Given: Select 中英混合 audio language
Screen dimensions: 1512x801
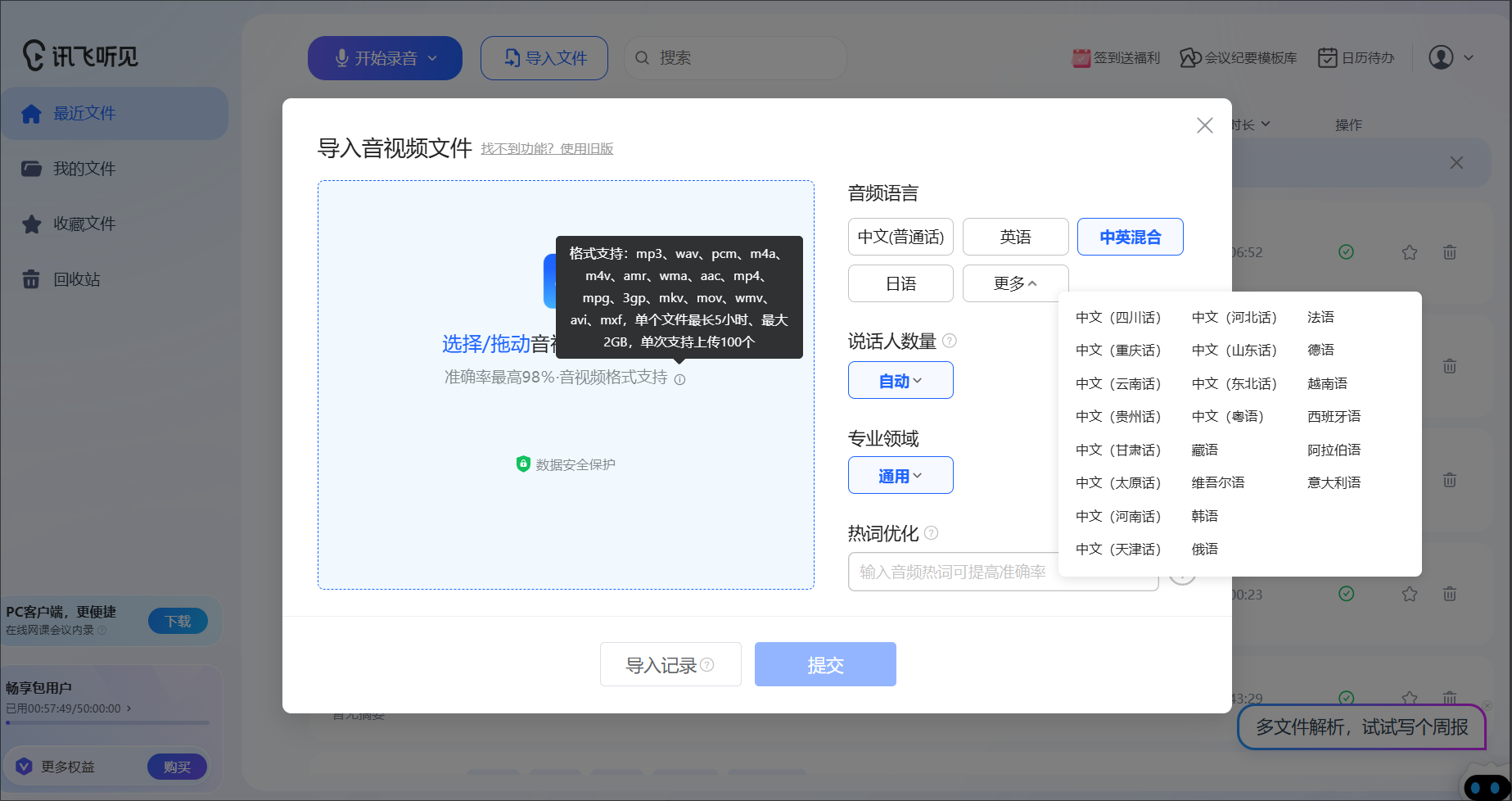Looking at the screenshot, I should click(1130, 237).
